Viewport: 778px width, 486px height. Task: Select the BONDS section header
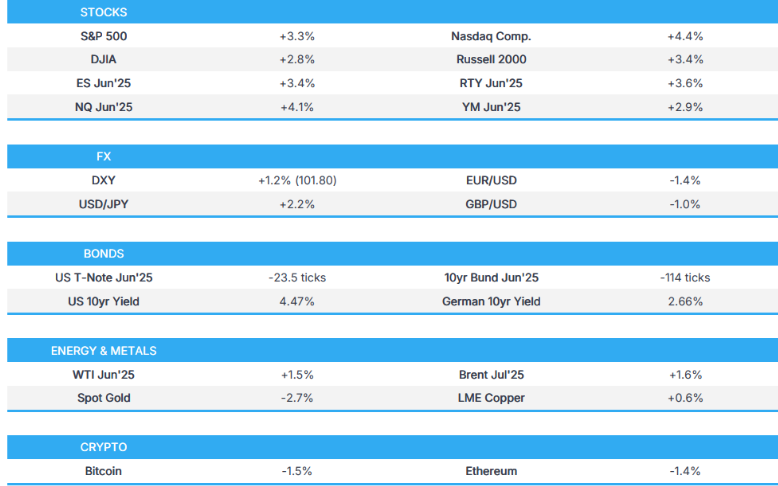[x=104, y=254]
